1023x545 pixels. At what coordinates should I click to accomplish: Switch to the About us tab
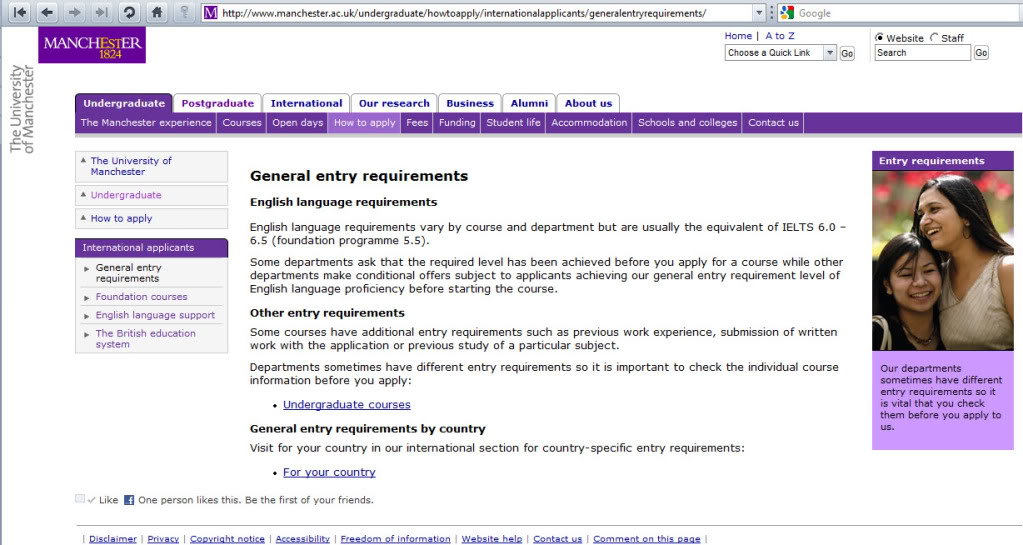pos(588,103)
